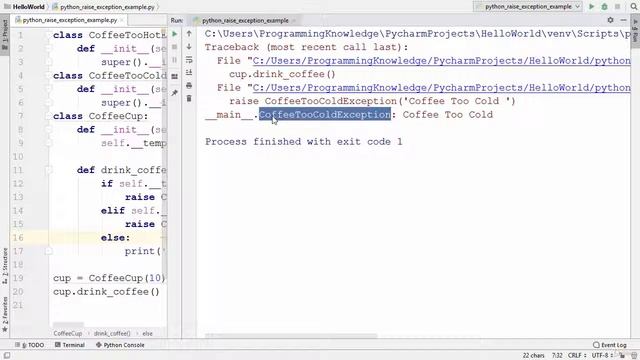
Task: Click the inspection profile icon beside the lock
Action: pyautogui.click(x=634, y=356)
